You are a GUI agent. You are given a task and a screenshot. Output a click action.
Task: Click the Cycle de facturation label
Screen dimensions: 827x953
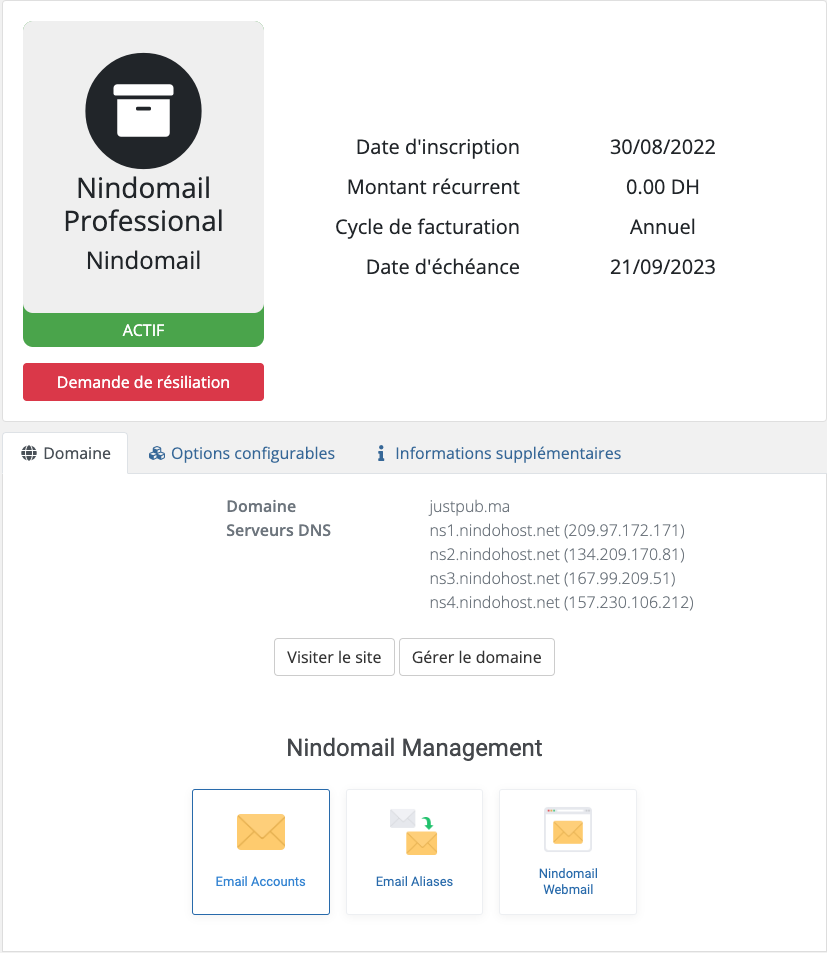(x=427, y=227)
